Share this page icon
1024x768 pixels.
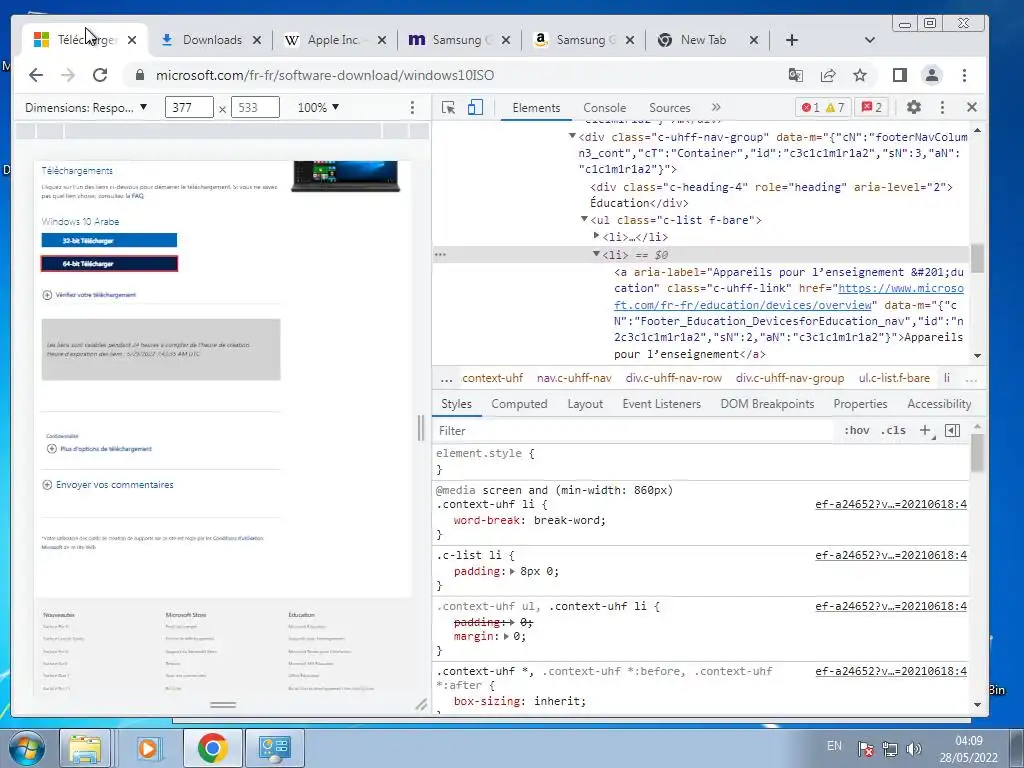pyautogui.click(x=828, y=75)
